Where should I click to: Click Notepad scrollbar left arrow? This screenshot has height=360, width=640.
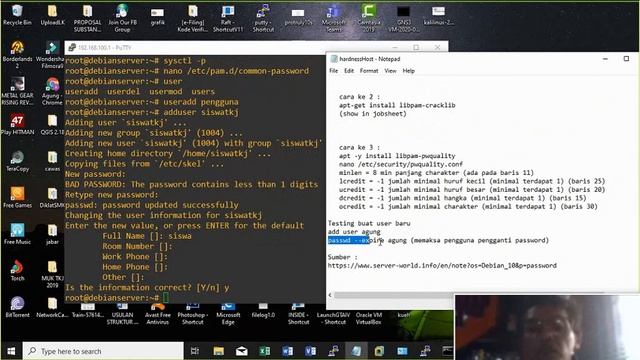pyautogui.click(x=330, y=295)
